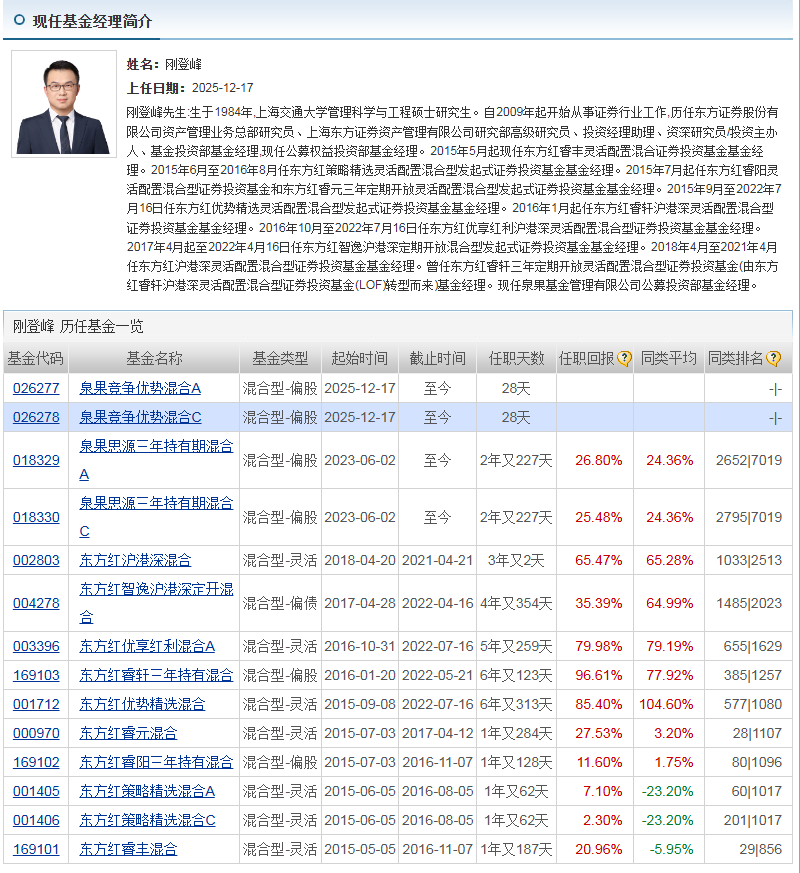Click the manager name 刚登峰 after 姓名
The height and width of the screenshot is (873, 800).
(183, 65)
